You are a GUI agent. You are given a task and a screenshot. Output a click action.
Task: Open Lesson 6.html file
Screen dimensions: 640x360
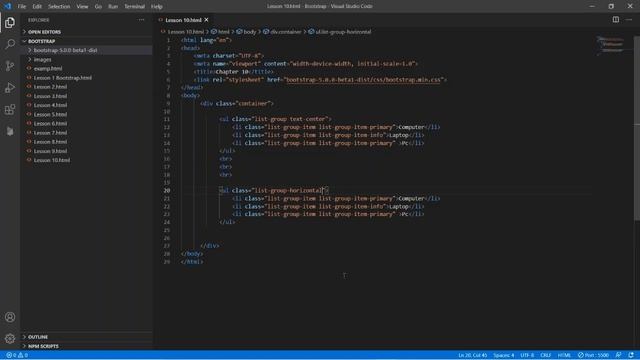[87, 124]
